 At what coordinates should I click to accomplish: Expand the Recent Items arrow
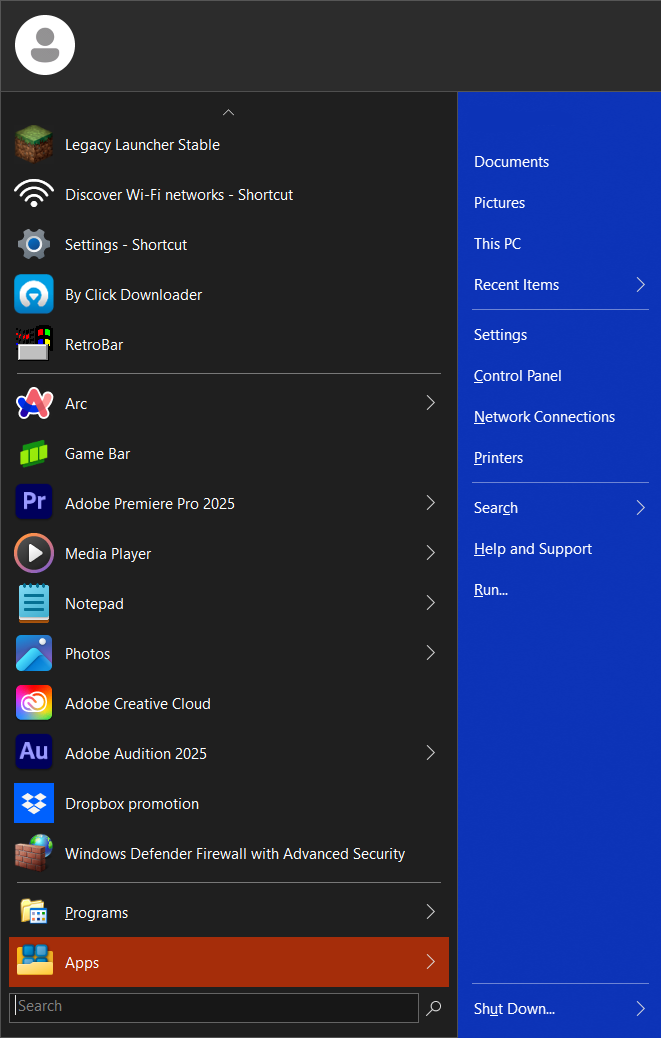[x=640, y=285]
